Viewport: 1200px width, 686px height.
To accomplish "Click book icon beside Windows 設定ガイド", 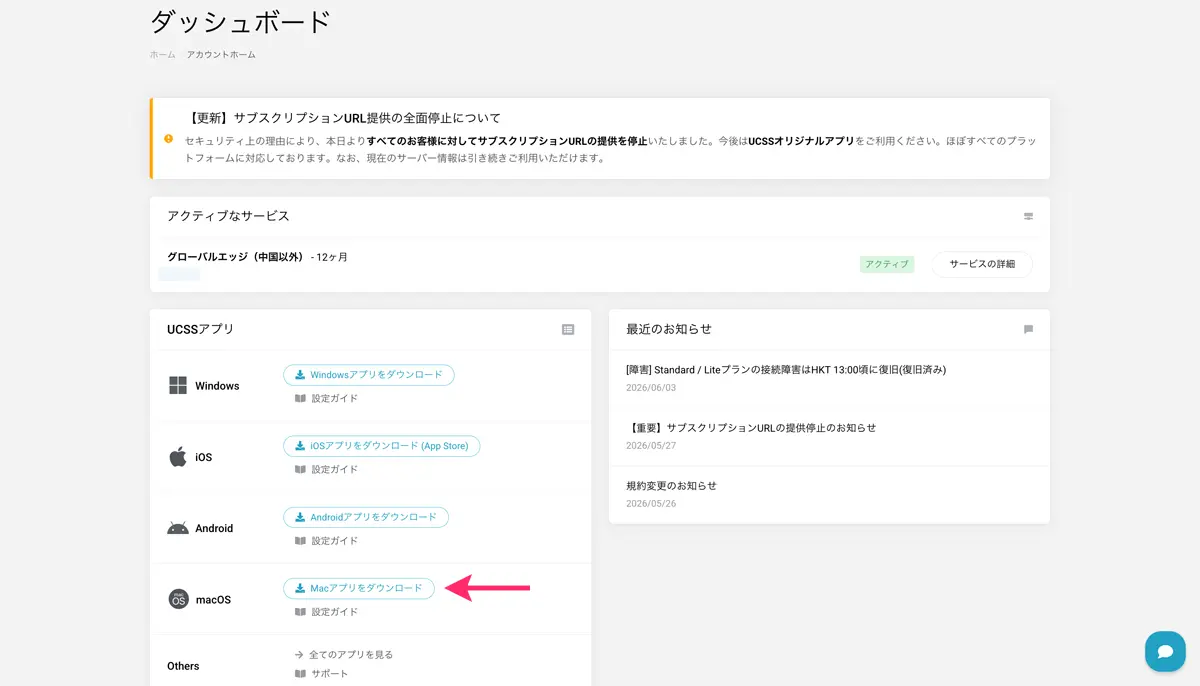I will [300, 398].
